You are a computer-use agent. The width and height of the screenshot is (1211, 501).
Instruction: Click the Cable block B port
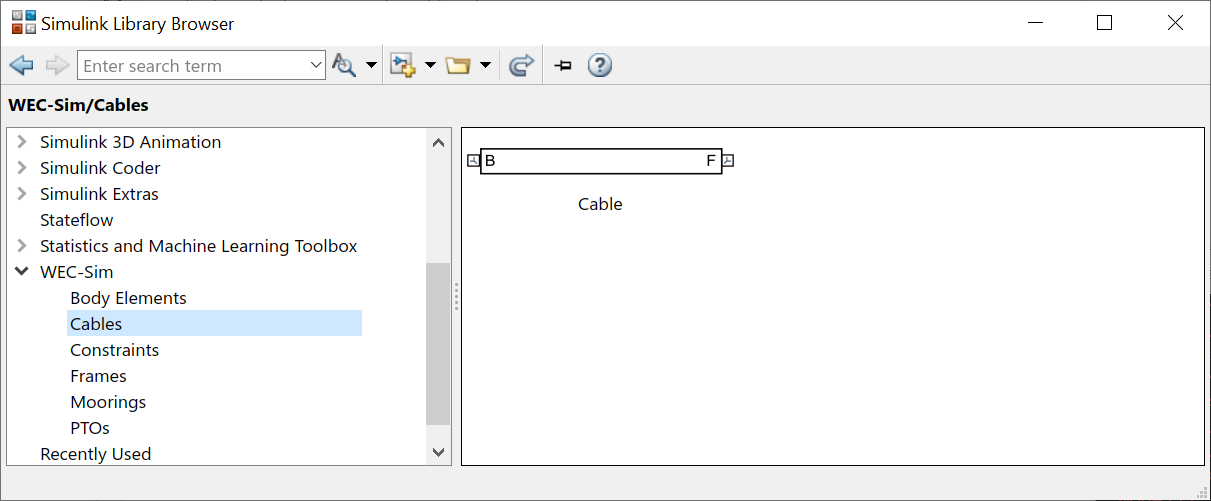pos(474,160)
